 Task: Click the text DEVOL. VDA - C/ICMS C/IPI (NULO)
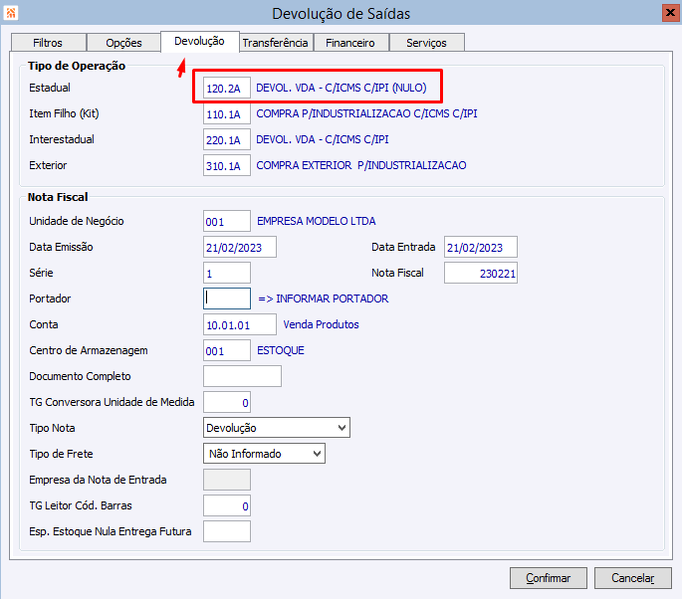341,88
